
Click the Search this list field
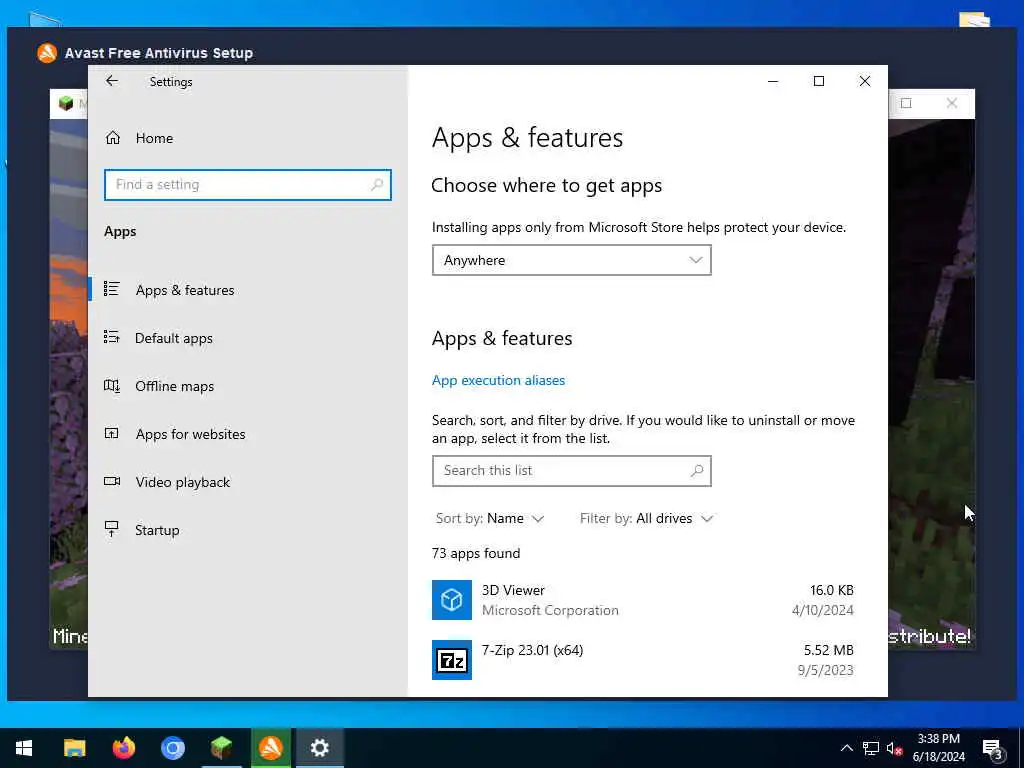(x=571, y=471)
